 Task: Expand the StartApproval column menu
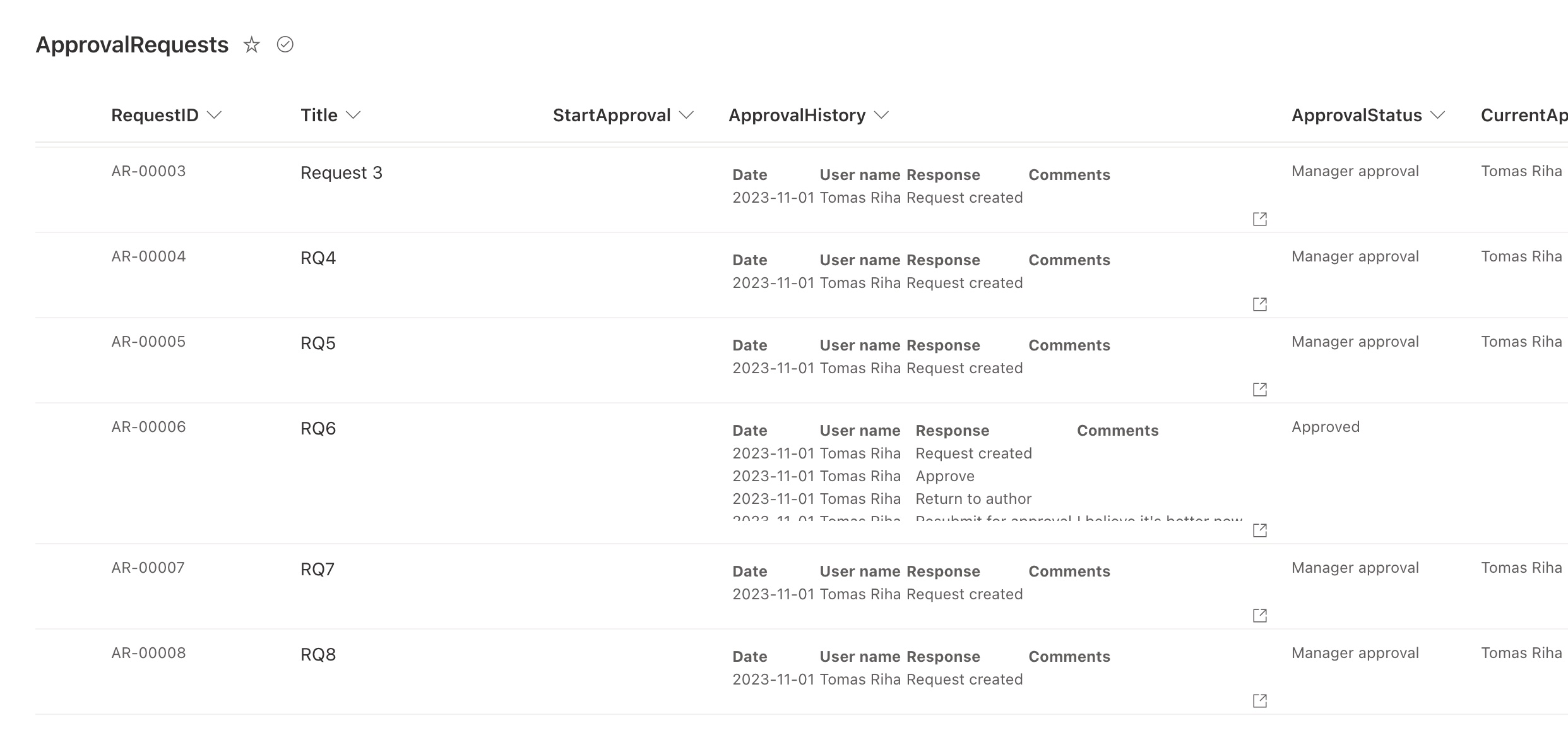click(687, 115)
